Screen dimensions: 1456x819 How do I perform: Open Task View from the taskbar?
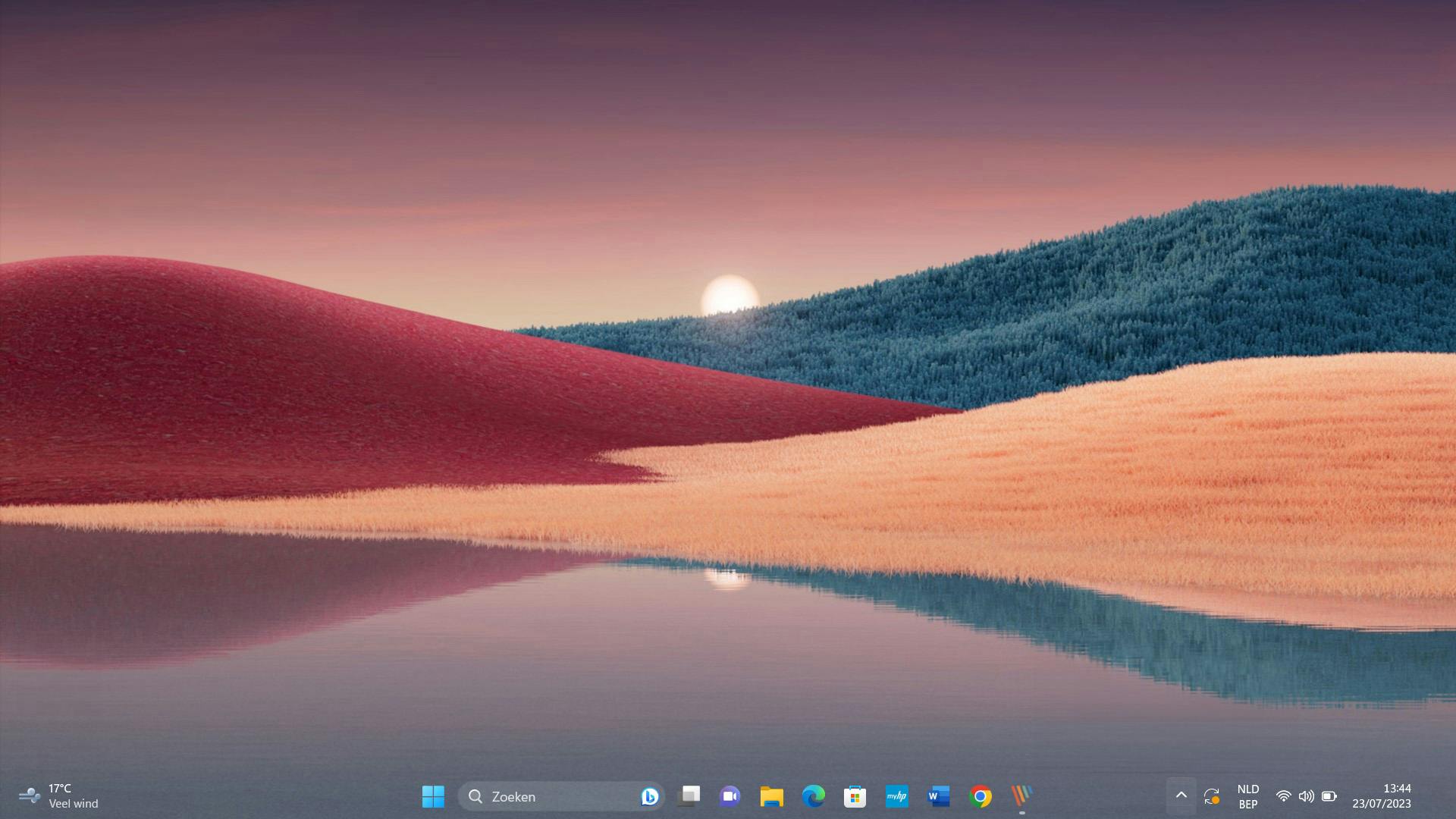click(689, 796)
